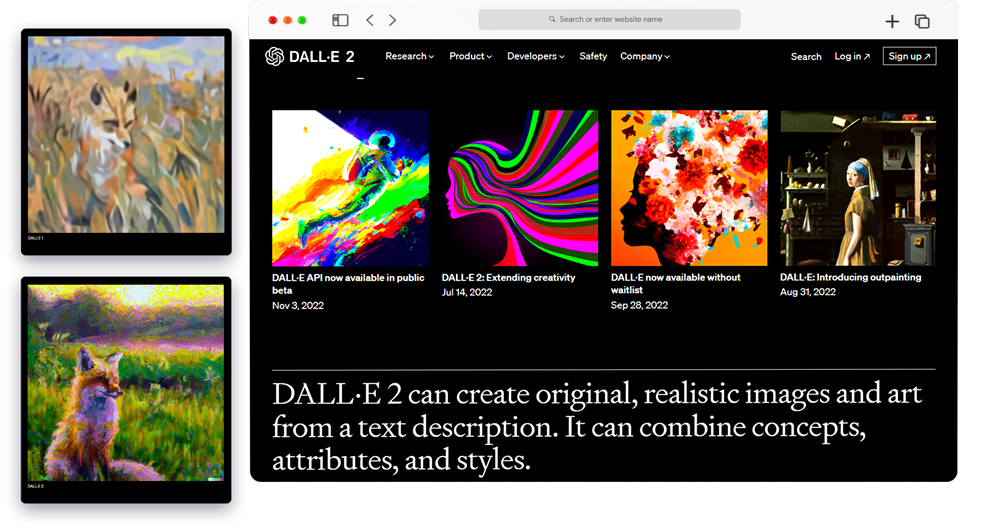Click Search in the site header

coord(806,57)
